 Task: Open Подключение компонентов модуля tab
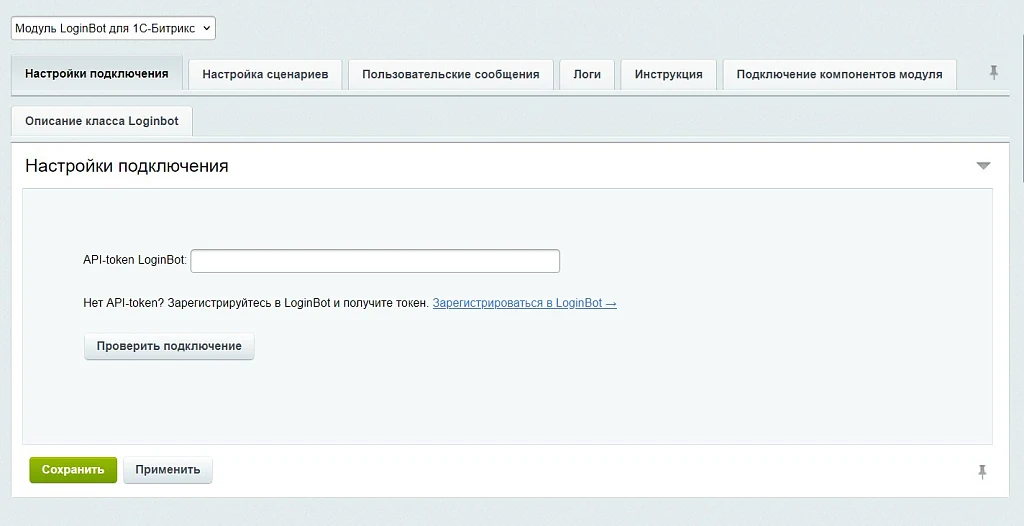(839, 74)
